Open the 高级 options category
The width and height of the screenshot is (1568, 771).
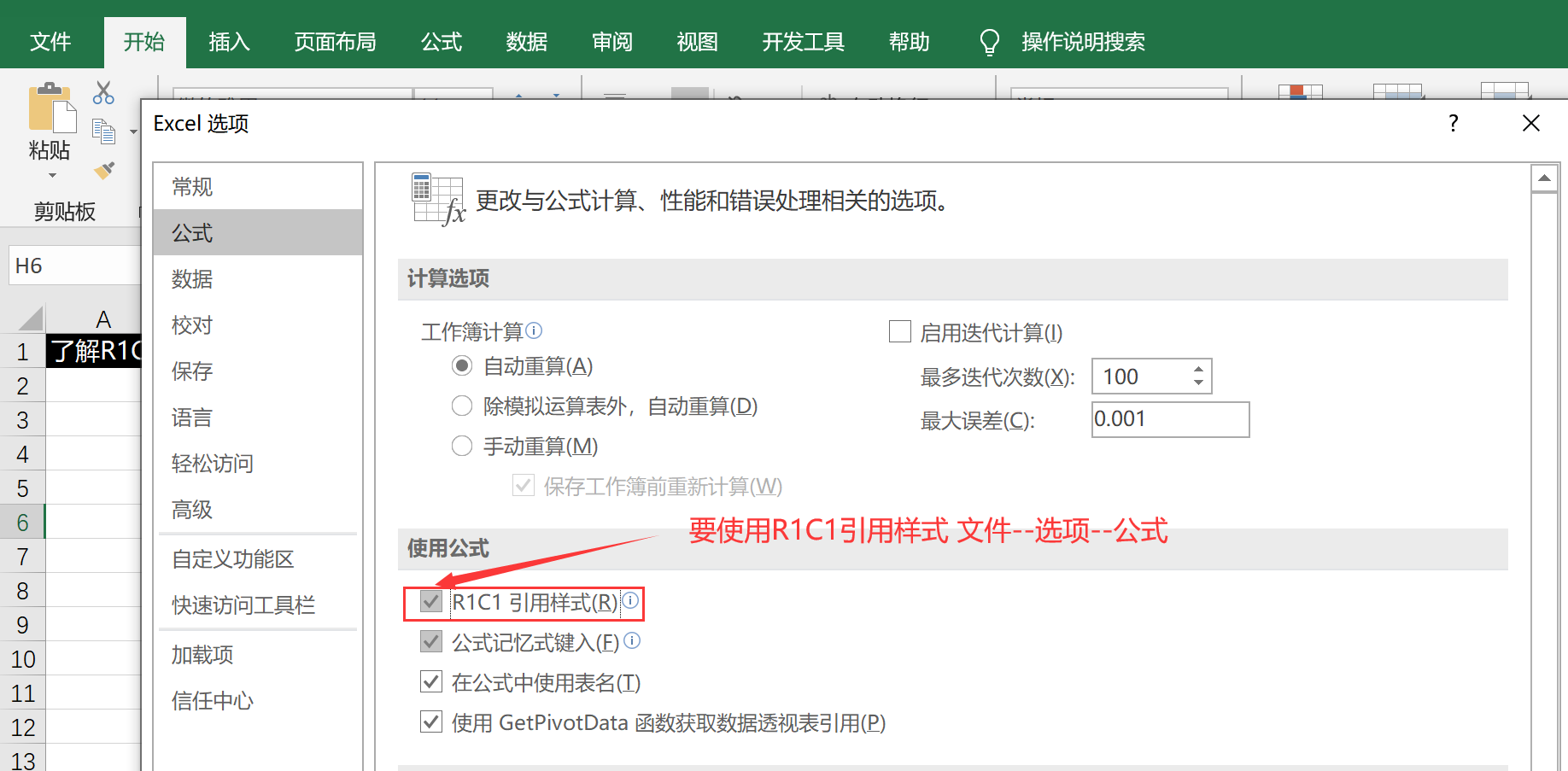coord(191,509)
